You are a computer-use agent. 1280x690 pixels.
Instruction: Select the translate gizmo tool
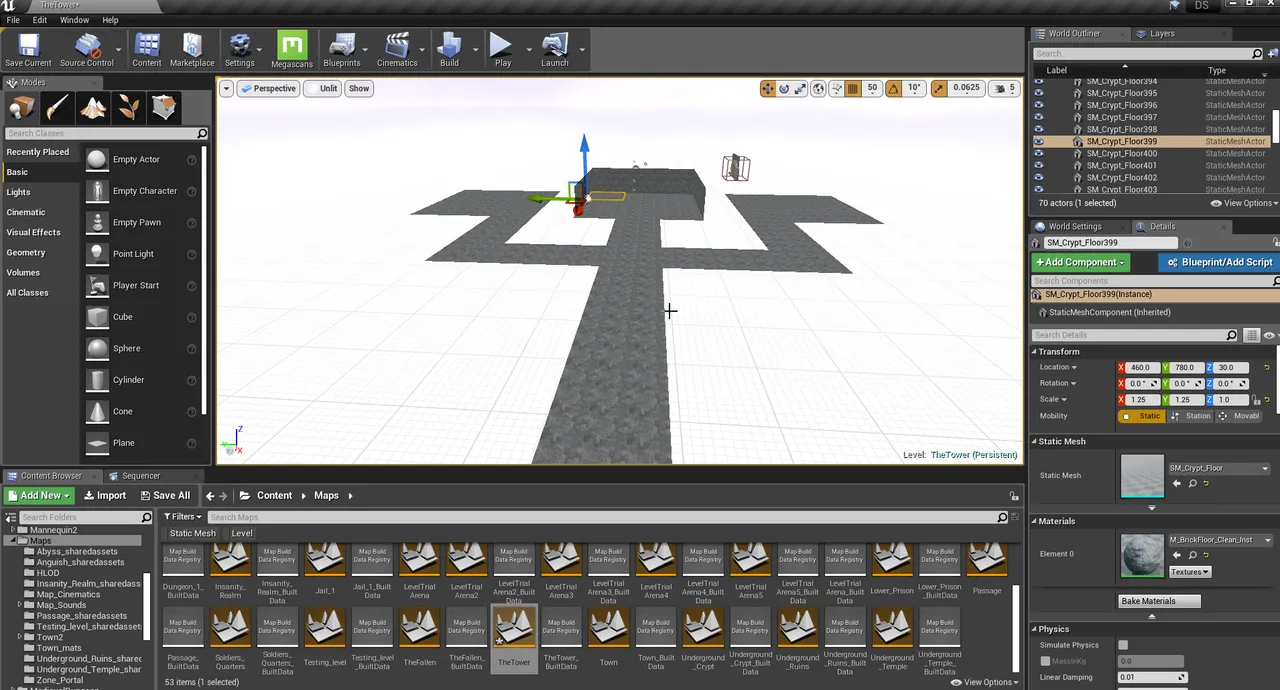click(x=768, y=88)
